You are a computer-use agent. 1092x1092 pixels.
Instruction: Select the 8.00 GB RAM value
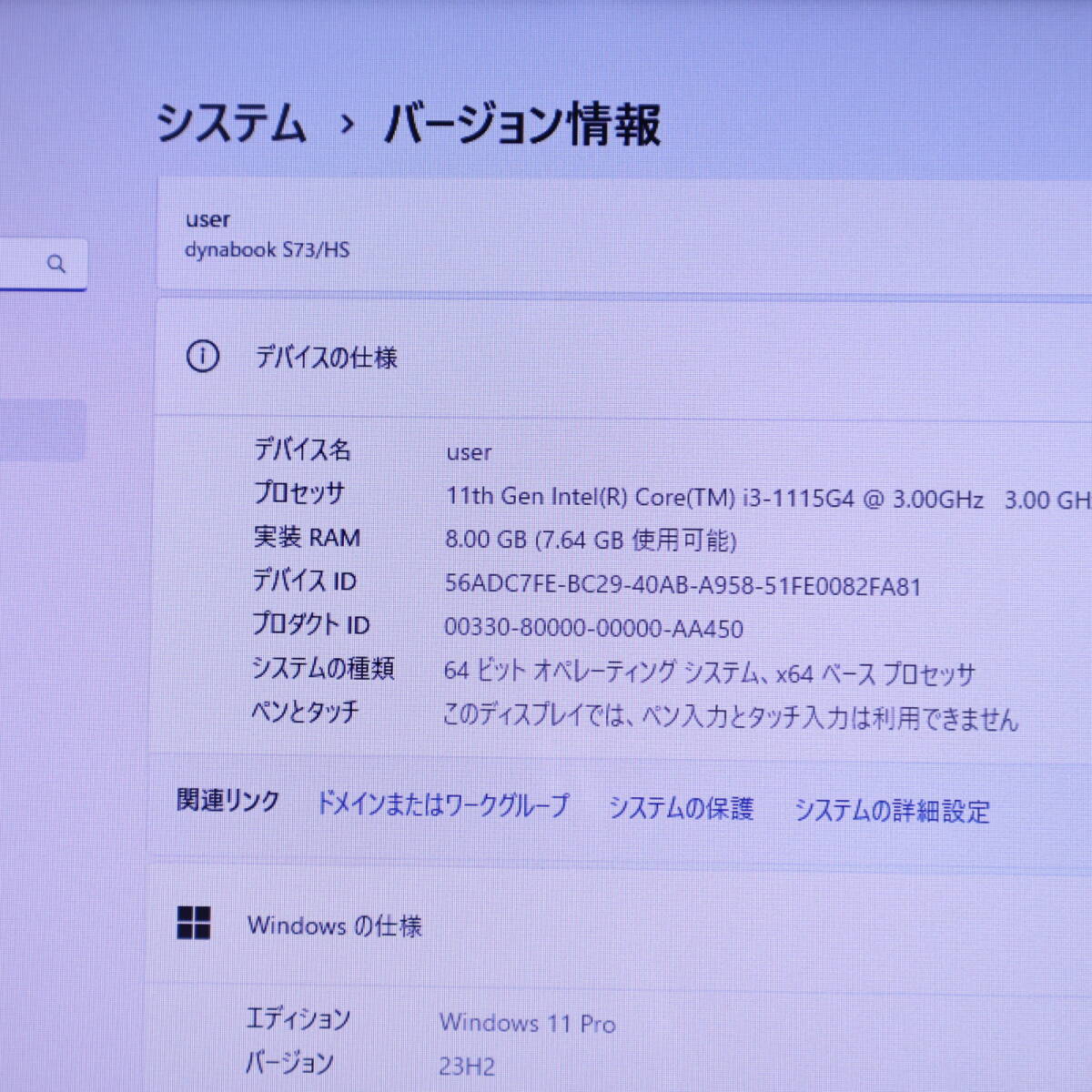click(x=591, y=541)
